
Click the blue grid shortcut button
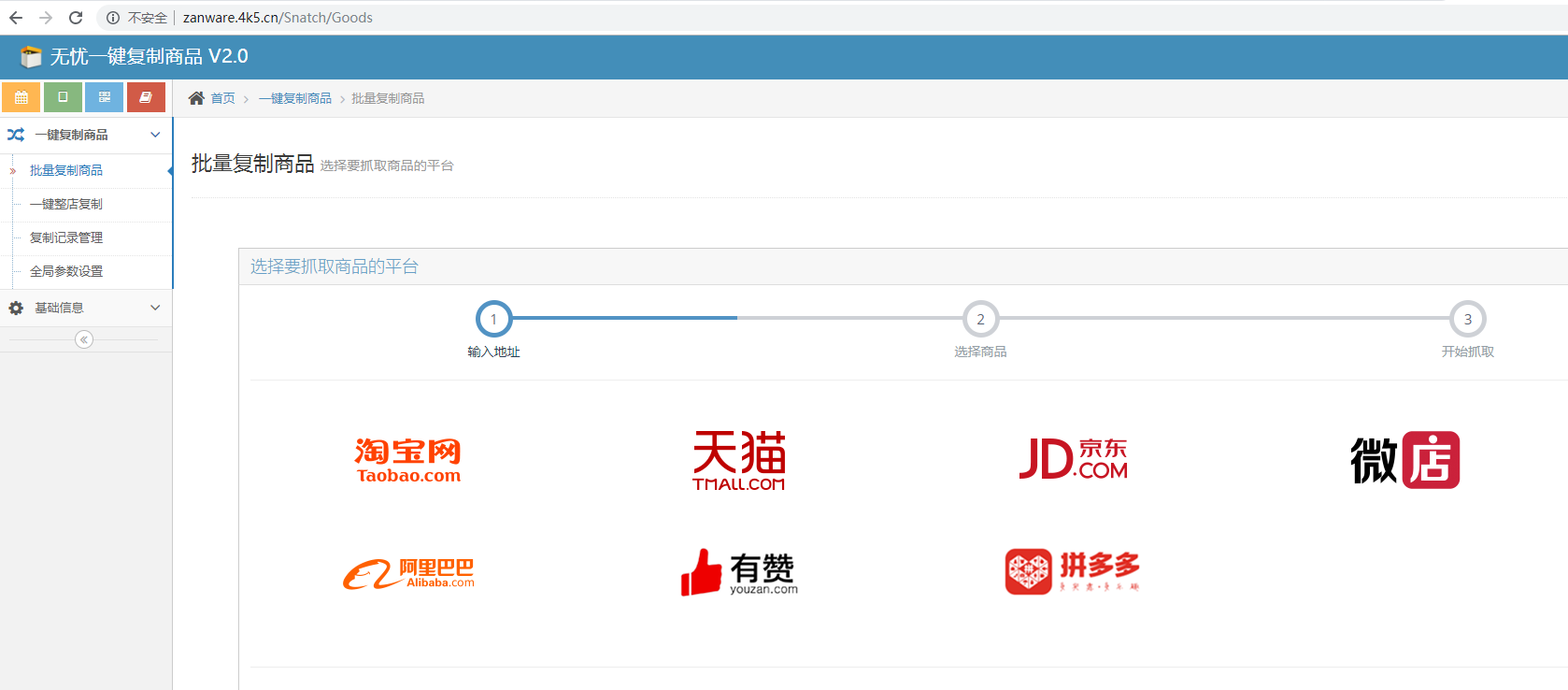104,97
